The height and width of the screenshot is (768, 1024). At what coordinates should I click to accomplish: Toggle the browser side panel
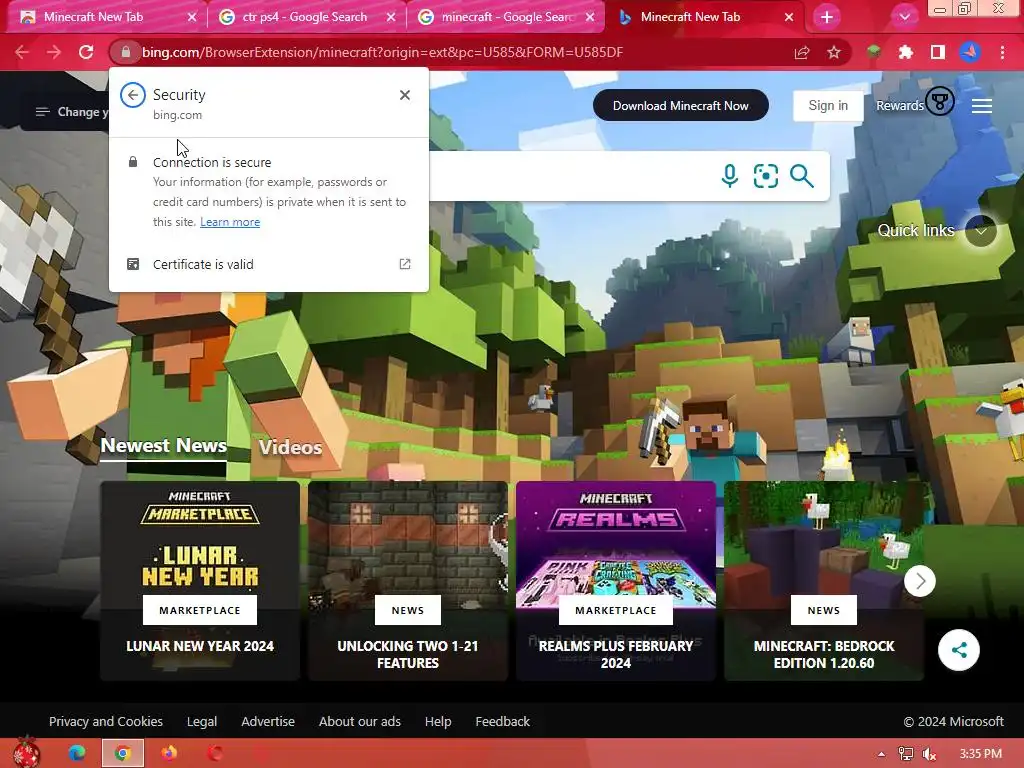tap(938, 52)
